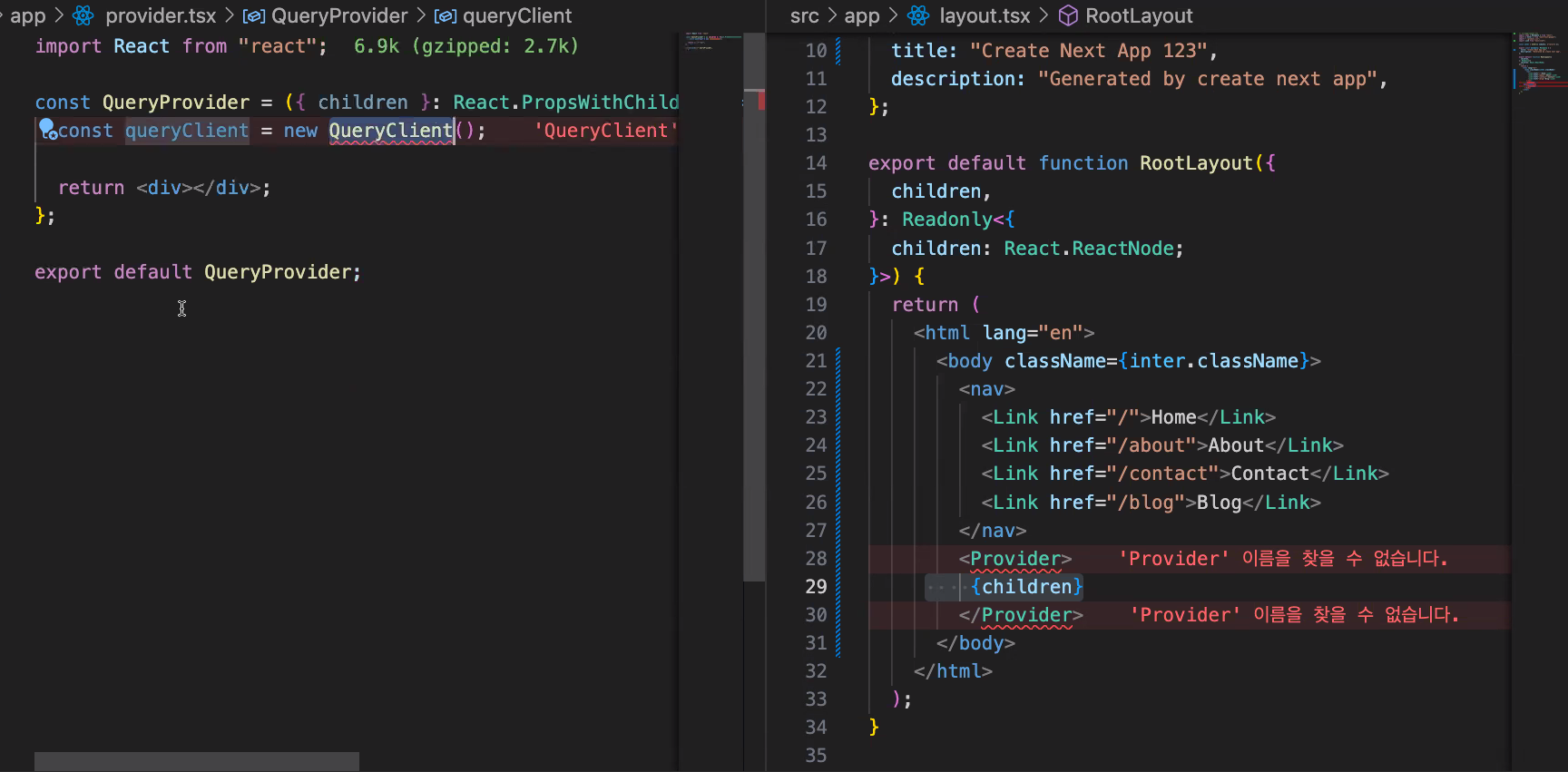
Task: Click the lightbulb quick-fix icon beside queryClient line
Action: pos(47,130)
